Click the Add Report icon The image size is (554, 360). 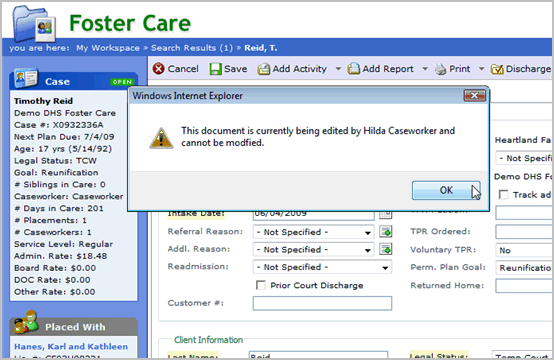[354, 69]
